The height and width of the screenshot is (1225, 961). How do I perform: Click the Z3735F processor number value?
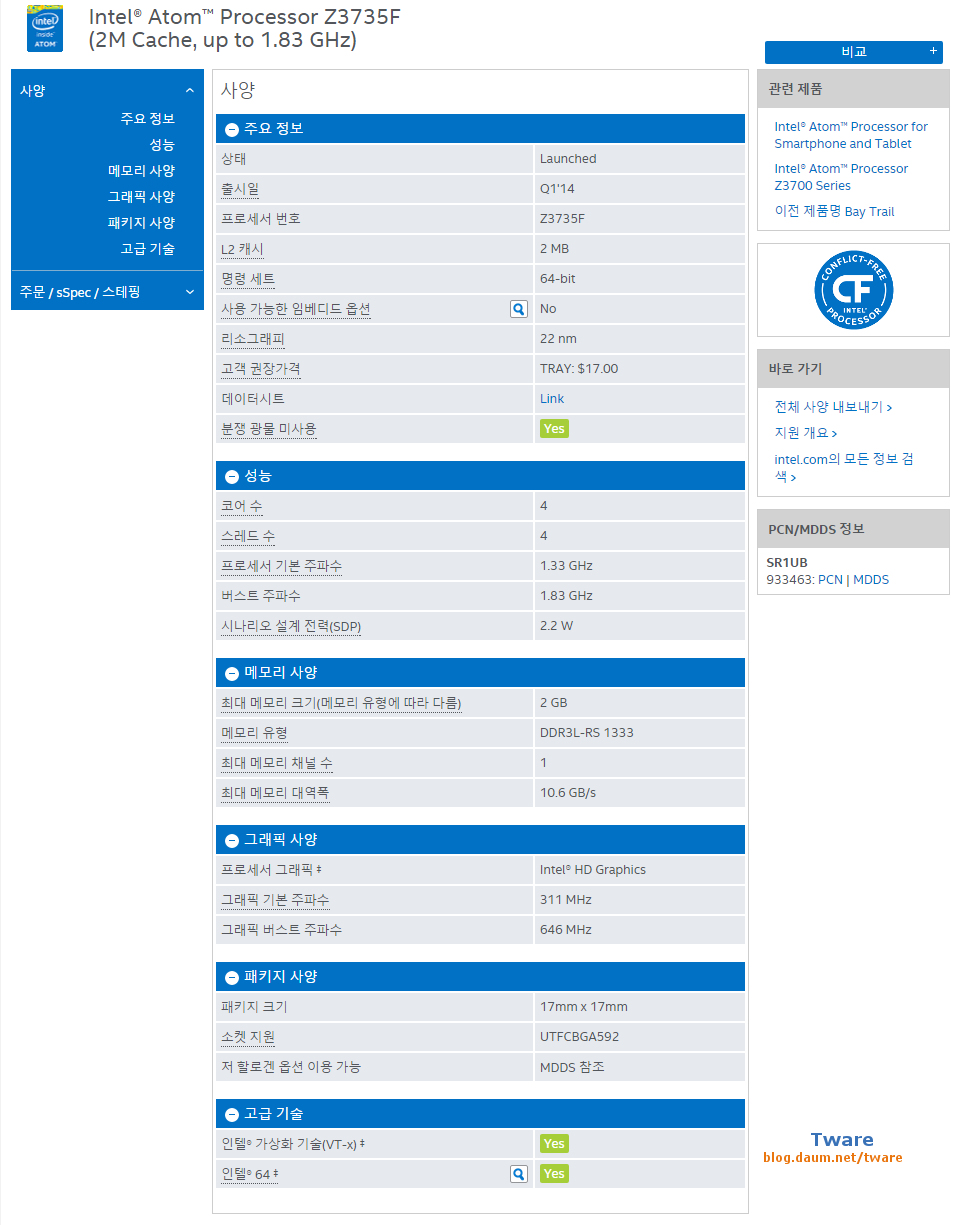pos(562,219)
